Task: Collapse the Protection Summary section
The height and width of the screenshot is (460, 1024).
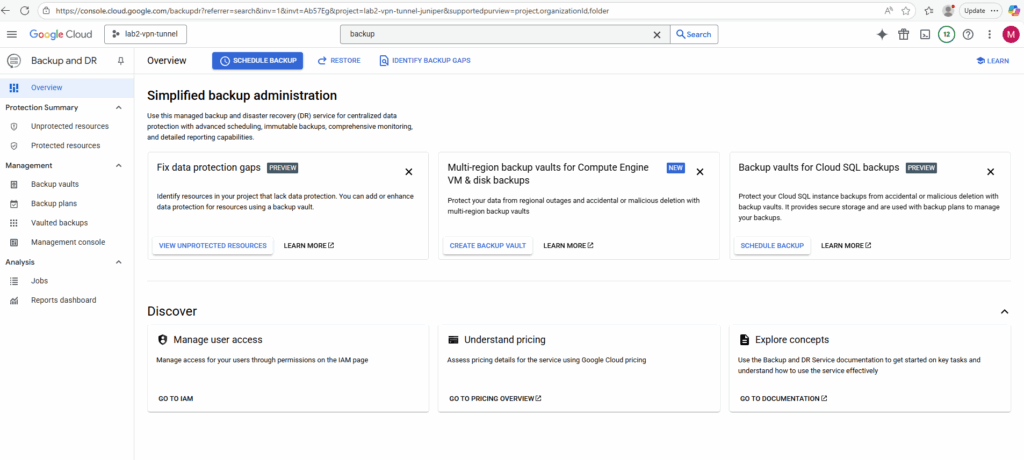Action: pyautogui.click(x=119, y=108)
